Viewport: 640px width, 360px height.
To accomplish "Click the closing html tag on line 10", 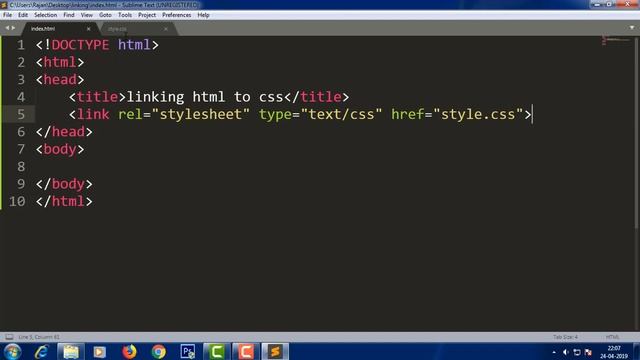I will (x=64, y=202).
